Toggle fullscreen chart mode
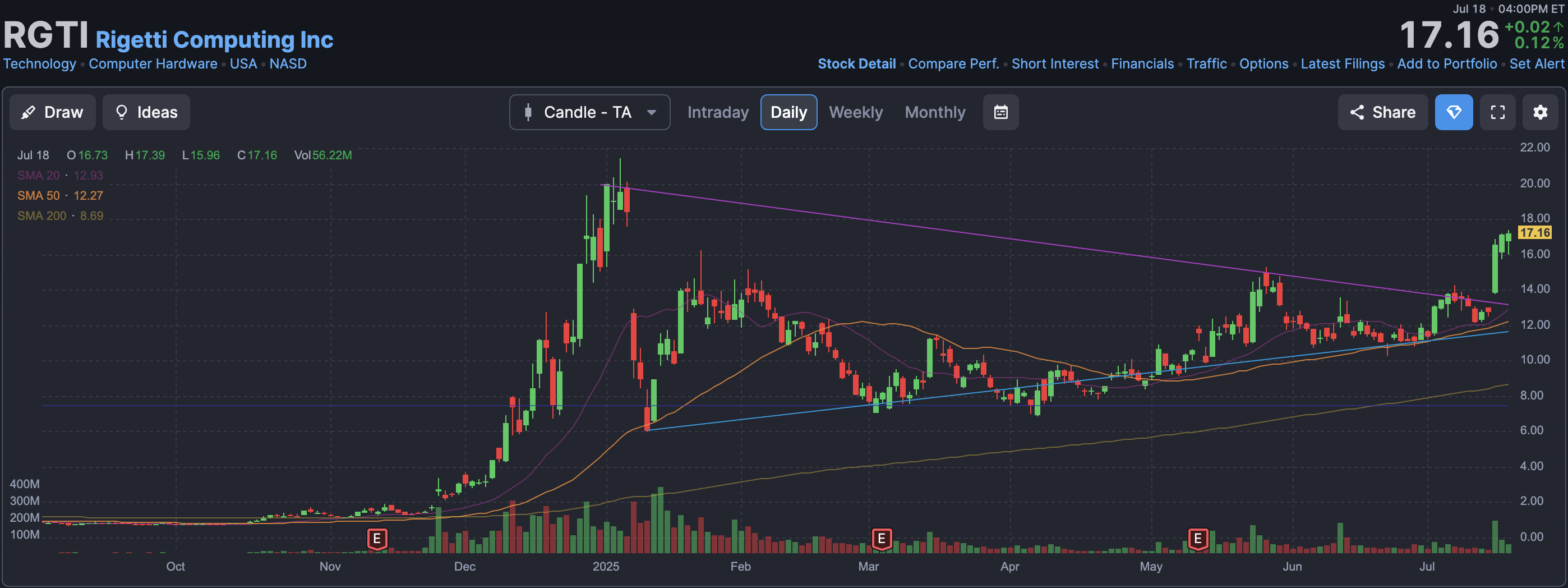The image size is (1568, 588). pos(1497,112)
